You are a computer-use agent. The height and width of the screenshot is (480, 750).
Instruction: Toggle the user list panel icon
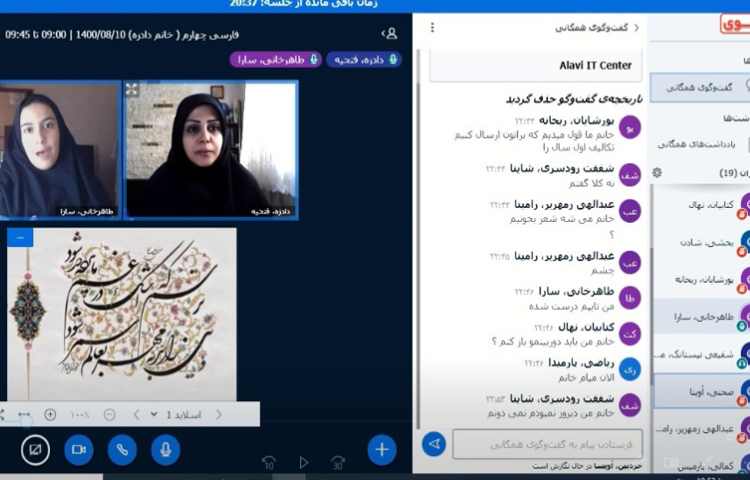390,33
